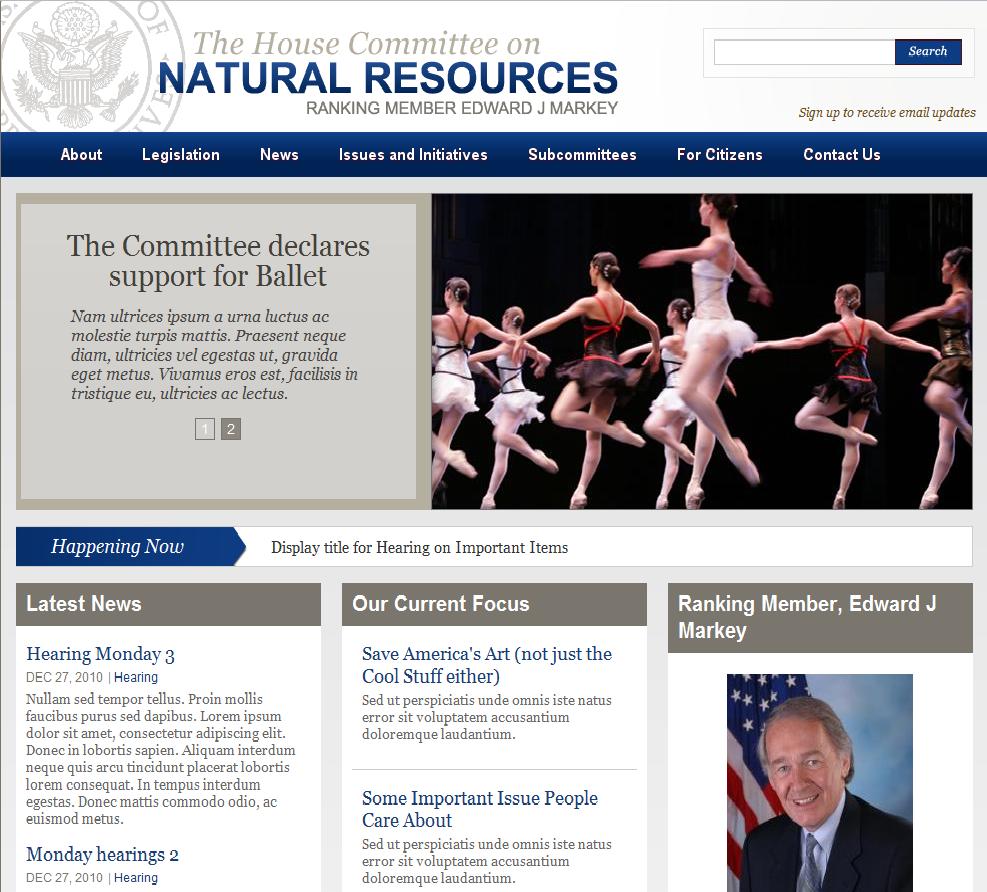The image size is (987, 892).
Task: Select Legislation in the navigation bar
Action: [x=181, y=155]
